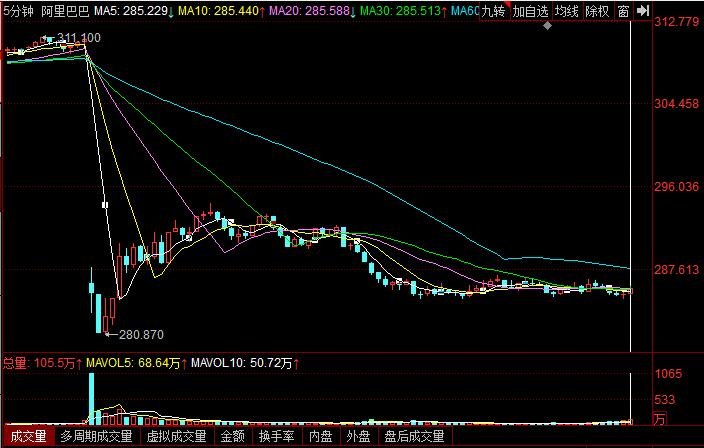Click the tallest cyan volume bar
Image resolution: width=704 pixels, height=448 pixels.
pyautogui.click(x=92, y=399)
